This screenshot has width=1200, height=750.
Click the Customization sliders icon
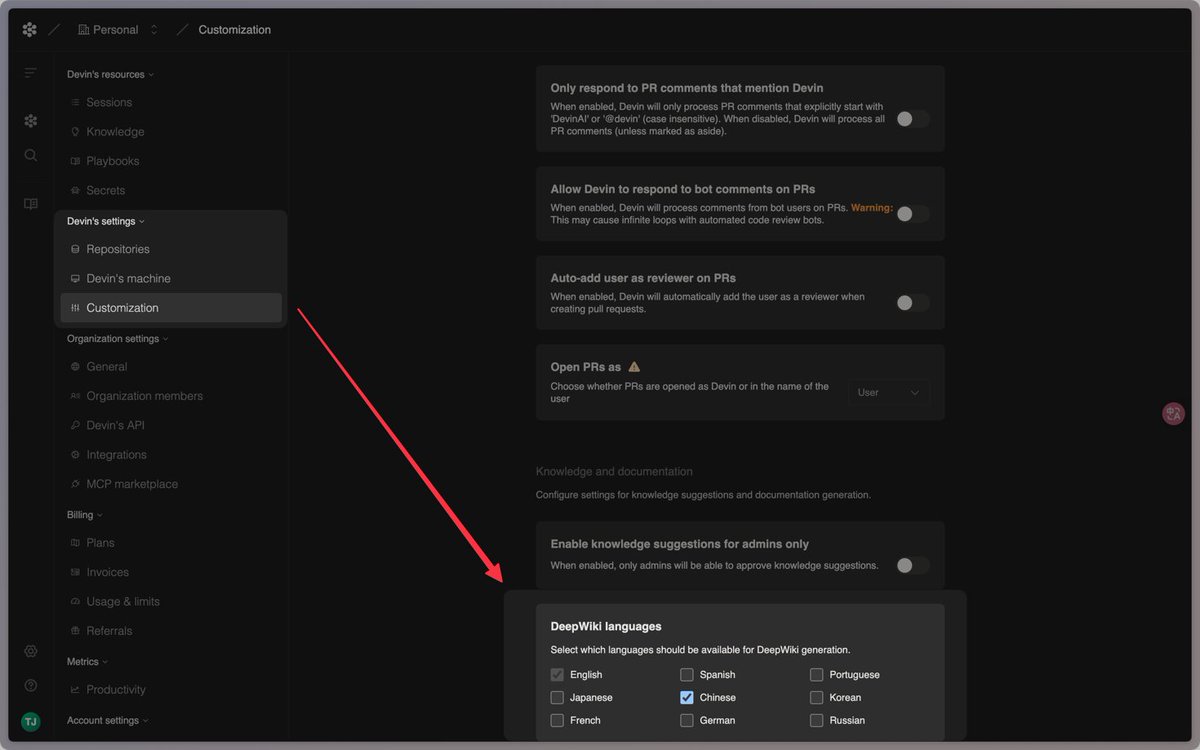coord(75,308)
